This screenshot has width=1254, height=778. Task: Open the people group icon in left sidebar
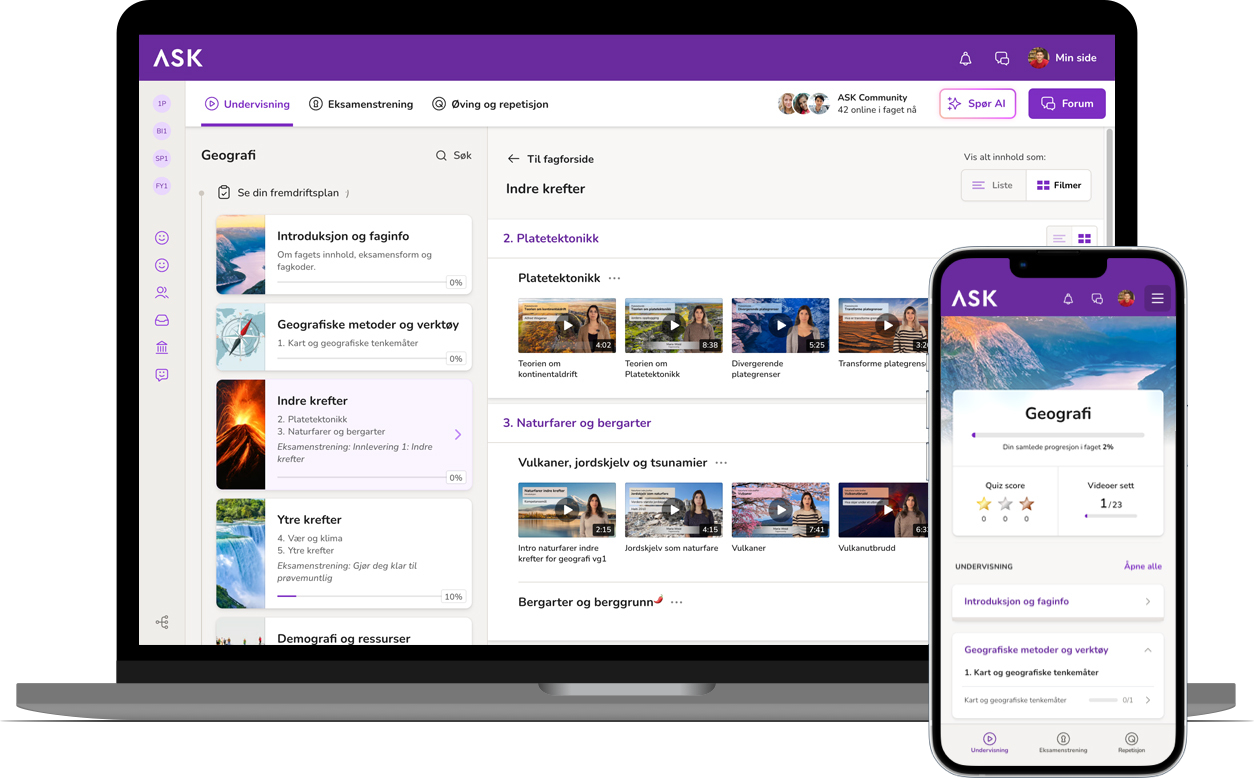pos(162,293)
